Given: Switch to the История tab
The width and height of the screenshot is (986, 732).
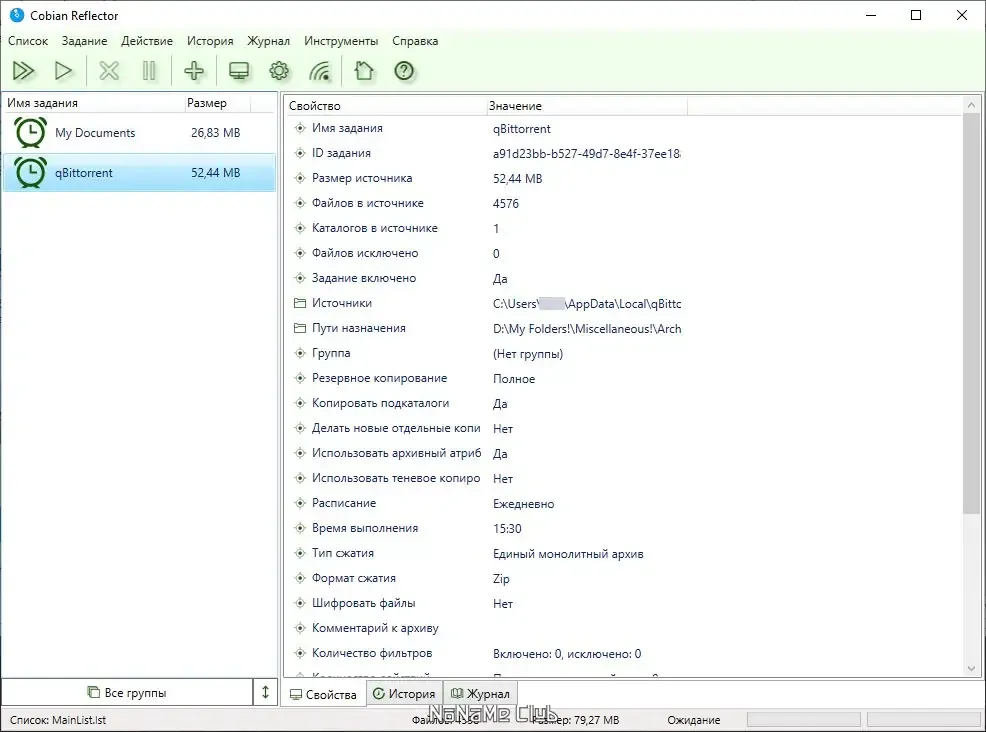Looking at the screenshot, I should coord(404,694).
